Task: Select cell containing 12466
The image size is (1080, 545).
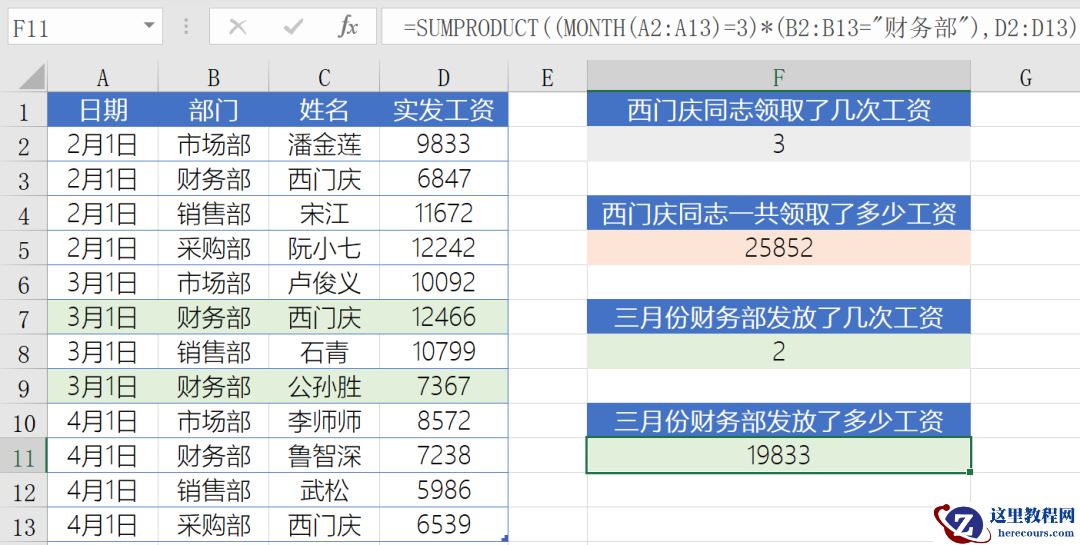Action: point(444,318)
